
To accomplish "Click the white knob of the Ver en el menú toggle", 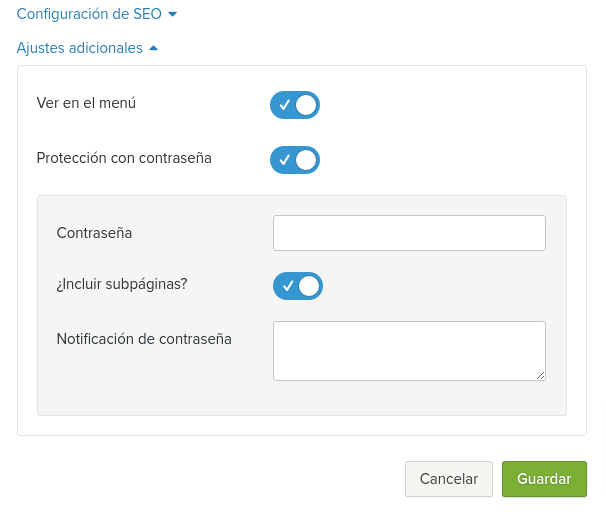I will 306,105.
